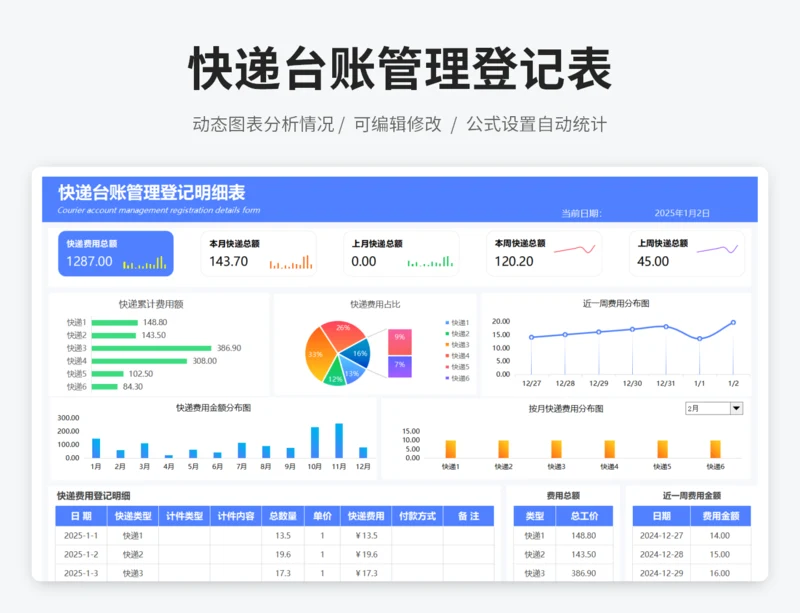
Task: Click the 11月 bar in 快递费用金额分布图
Action: (339, 441)
